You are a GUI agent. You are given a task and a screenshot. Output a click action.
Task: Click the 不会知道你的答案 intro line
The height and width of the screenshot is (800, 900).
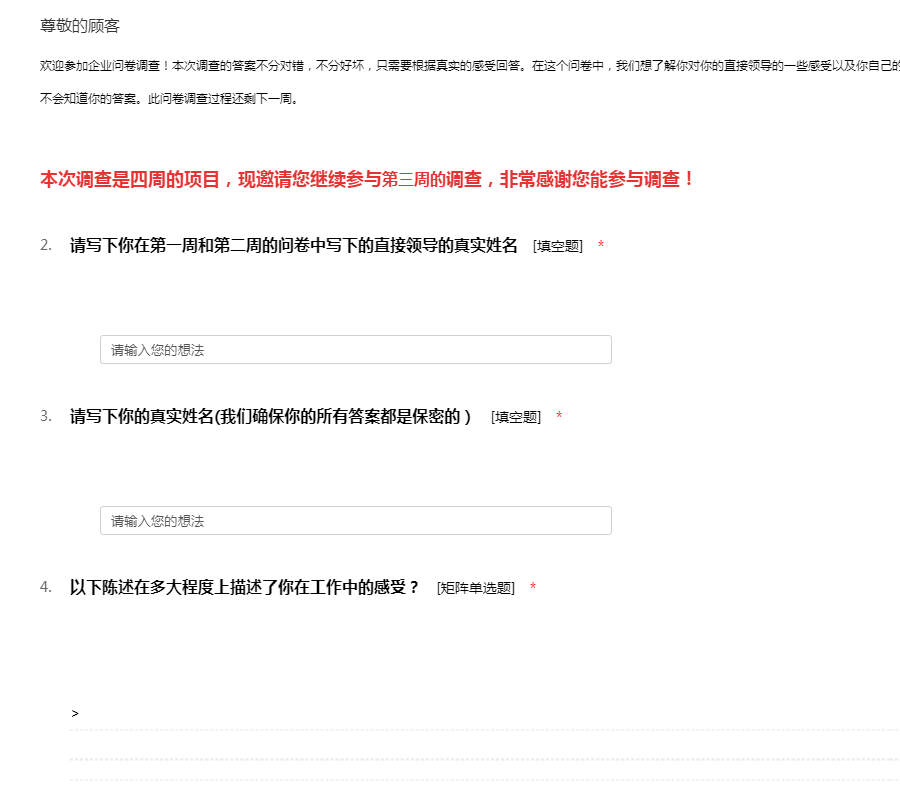click(x=169, y=99)
